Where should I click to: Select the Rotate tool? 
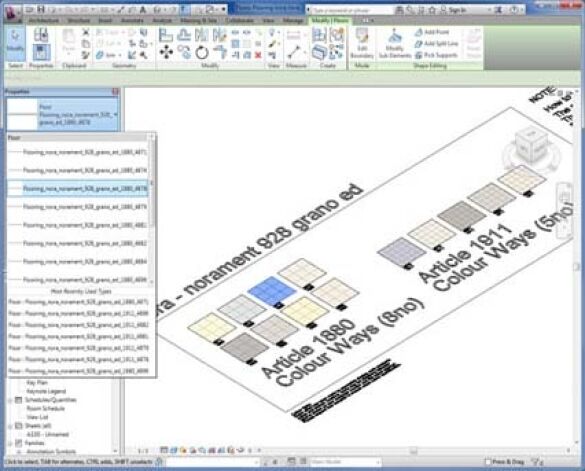point(202,52)
